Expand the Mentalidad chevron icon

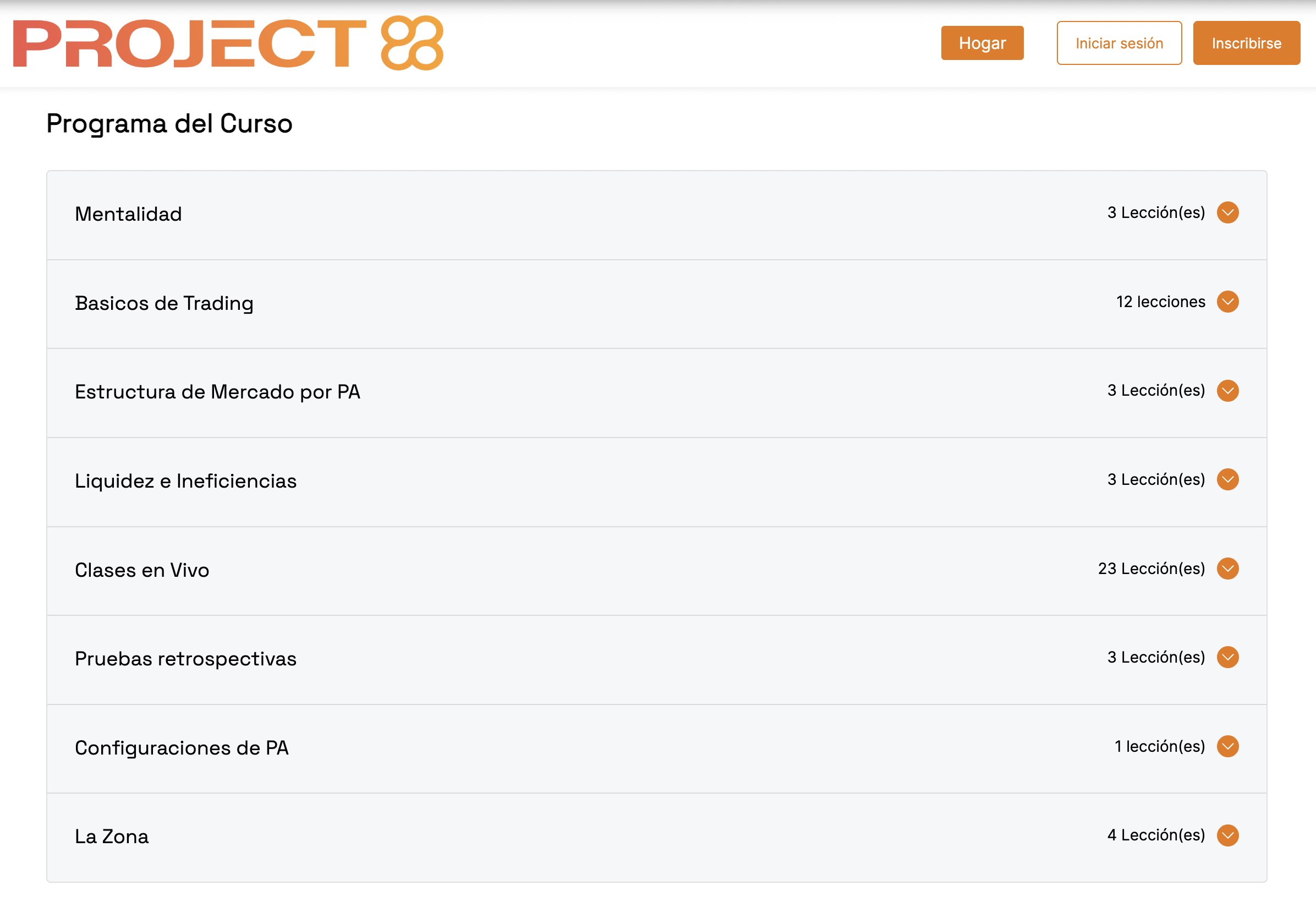[1228, 212]
